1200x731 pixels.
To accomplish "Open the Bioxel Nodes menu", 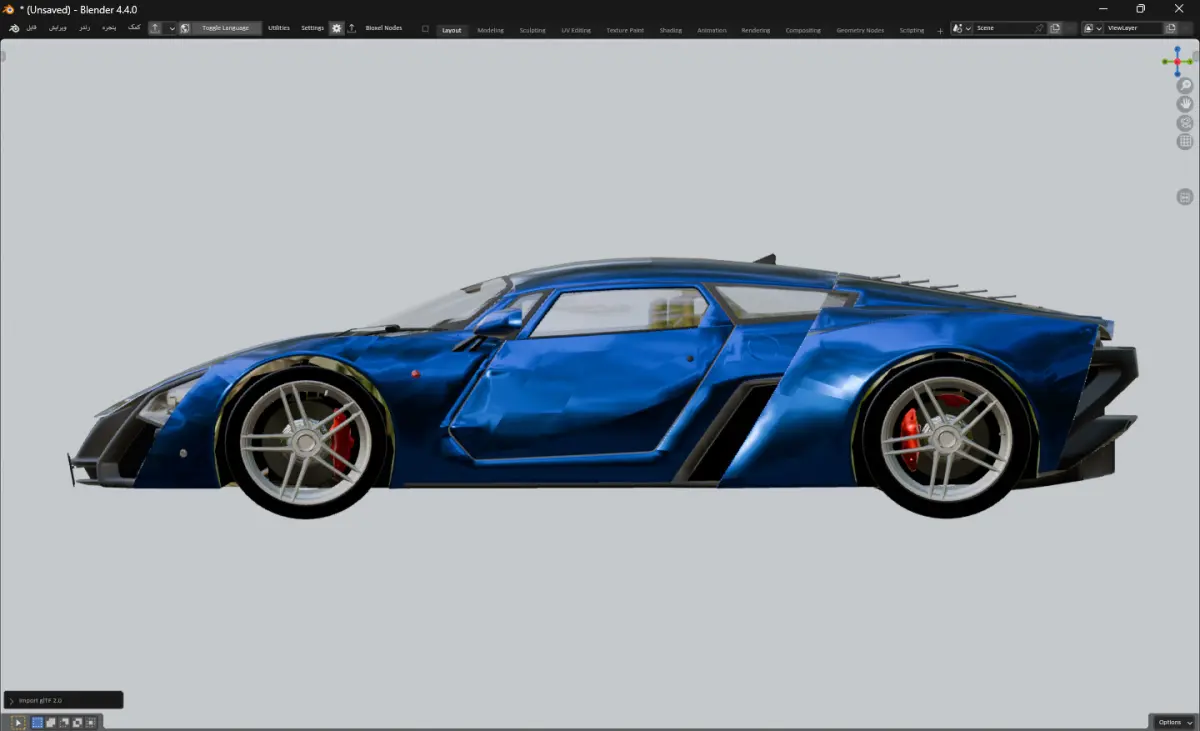I will tap(384, 28).
